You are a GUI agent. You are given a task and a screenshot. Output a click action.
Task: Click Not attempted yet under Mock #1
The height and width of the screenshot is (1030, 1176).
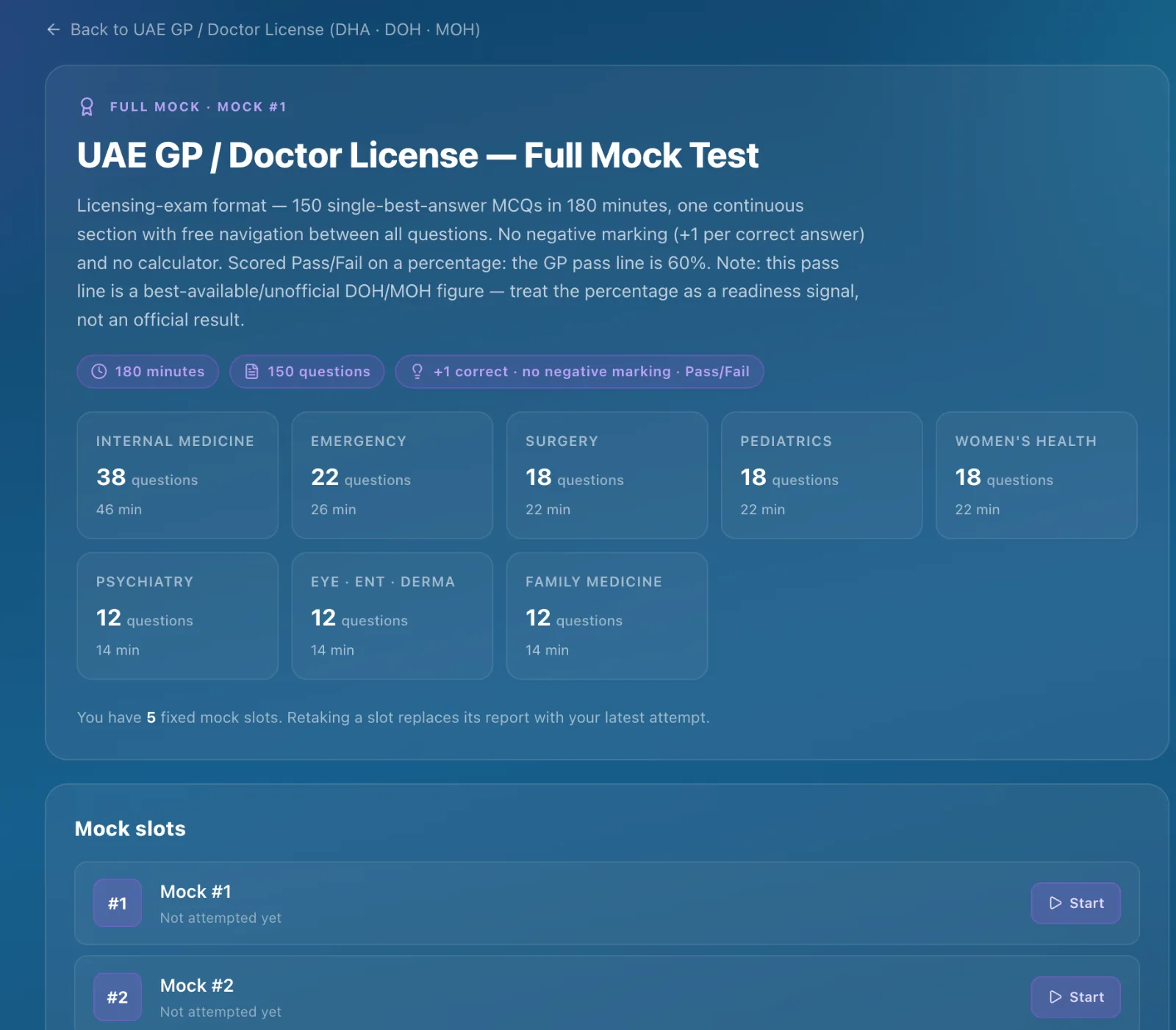tap(220, 918)
